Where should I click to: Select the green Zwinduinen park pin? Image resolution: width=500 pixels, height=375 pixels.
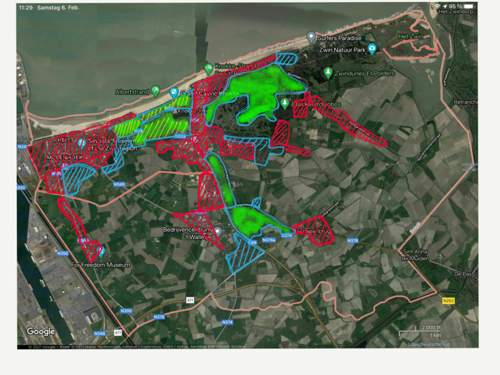pyautogui.click(x=328, y=73)
